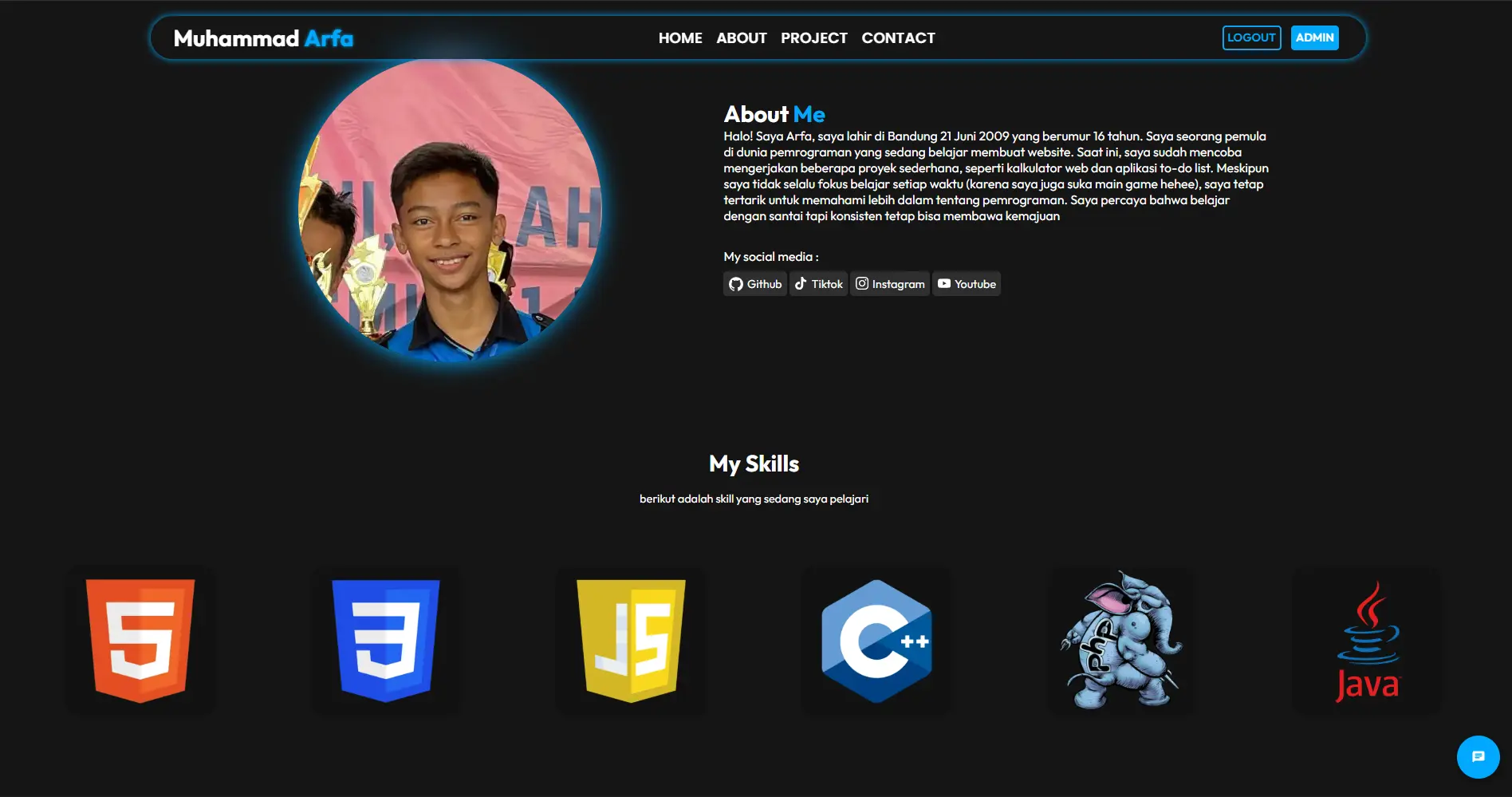
Task: Jump to the CONTACT section
Action: [x=898, y=37]
